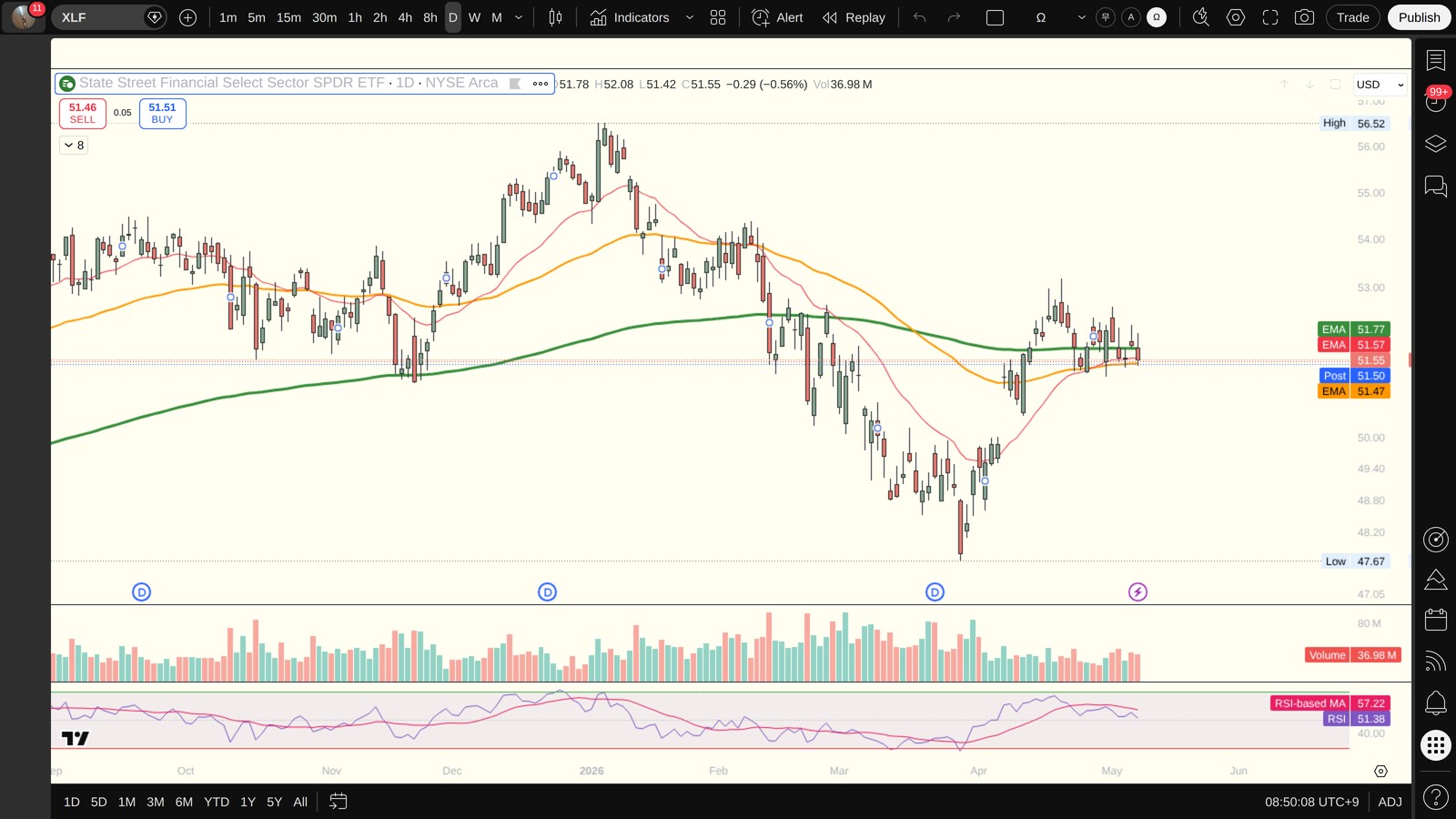
Task: Open the layout grid templates icon
Action: coord(718,17)
